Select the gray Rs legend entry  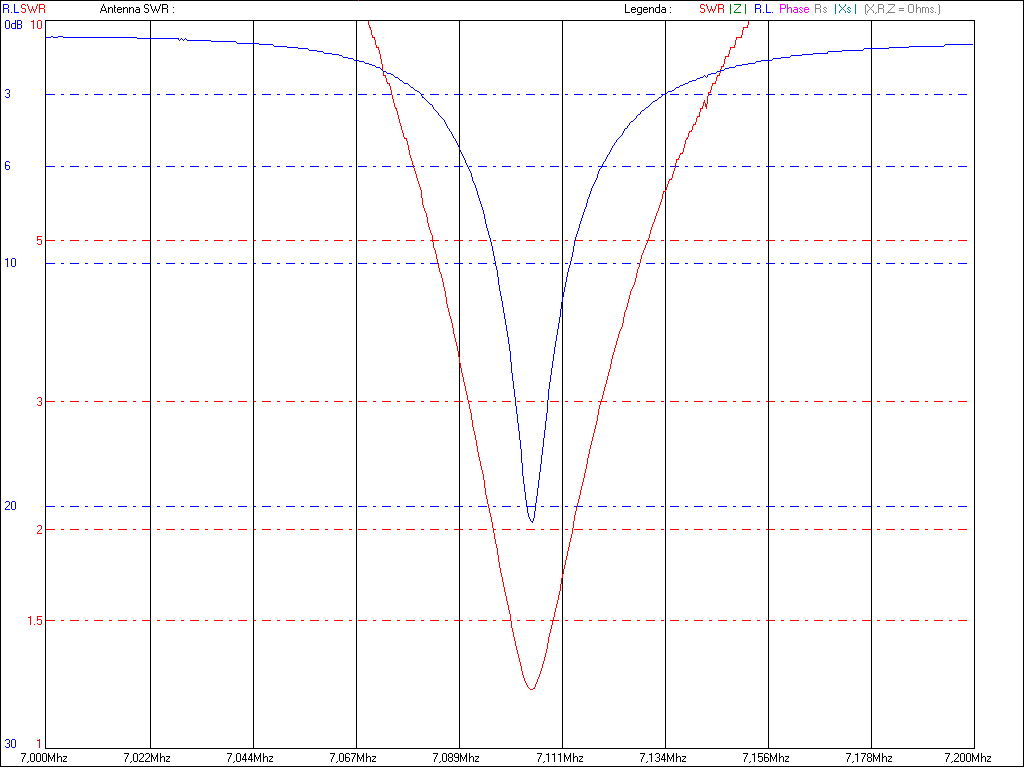pyautogui.click(x=821, y=9)
